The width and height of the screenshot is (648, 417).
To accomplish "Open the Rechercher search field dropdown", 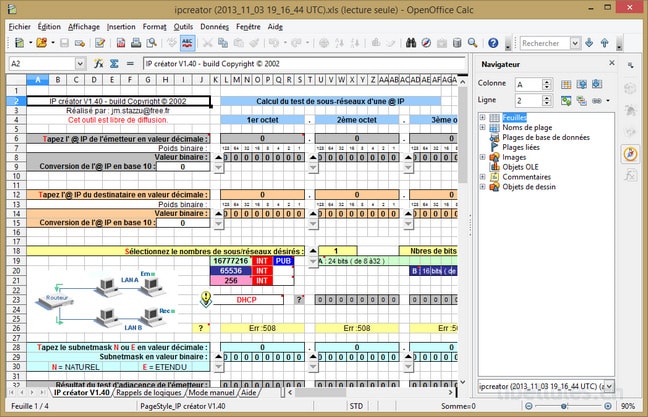I will click(575, 43).
